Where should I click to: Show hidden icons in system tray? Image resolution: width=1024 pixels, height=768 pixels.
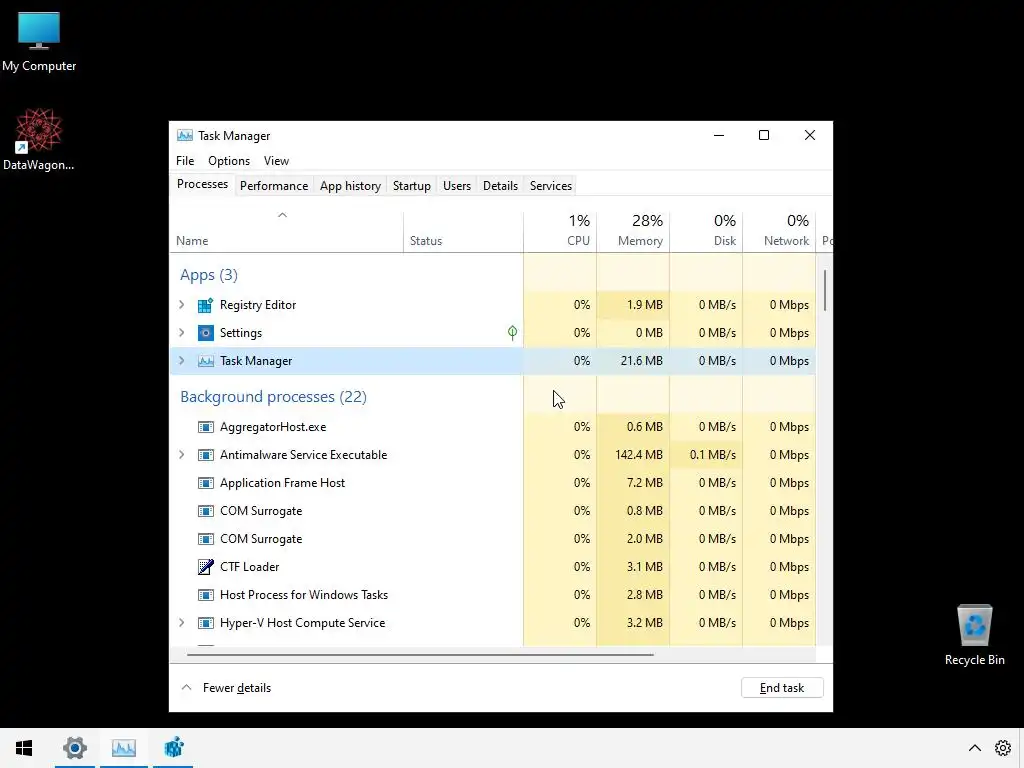pyautogui.click(x=975, y=748)
